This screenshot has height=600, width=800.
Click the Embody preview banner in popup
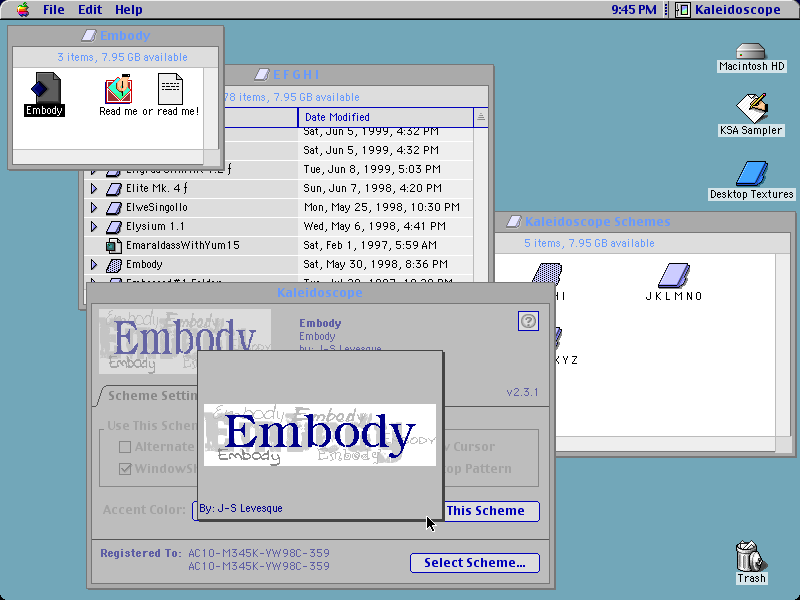(x=320, y=435)
